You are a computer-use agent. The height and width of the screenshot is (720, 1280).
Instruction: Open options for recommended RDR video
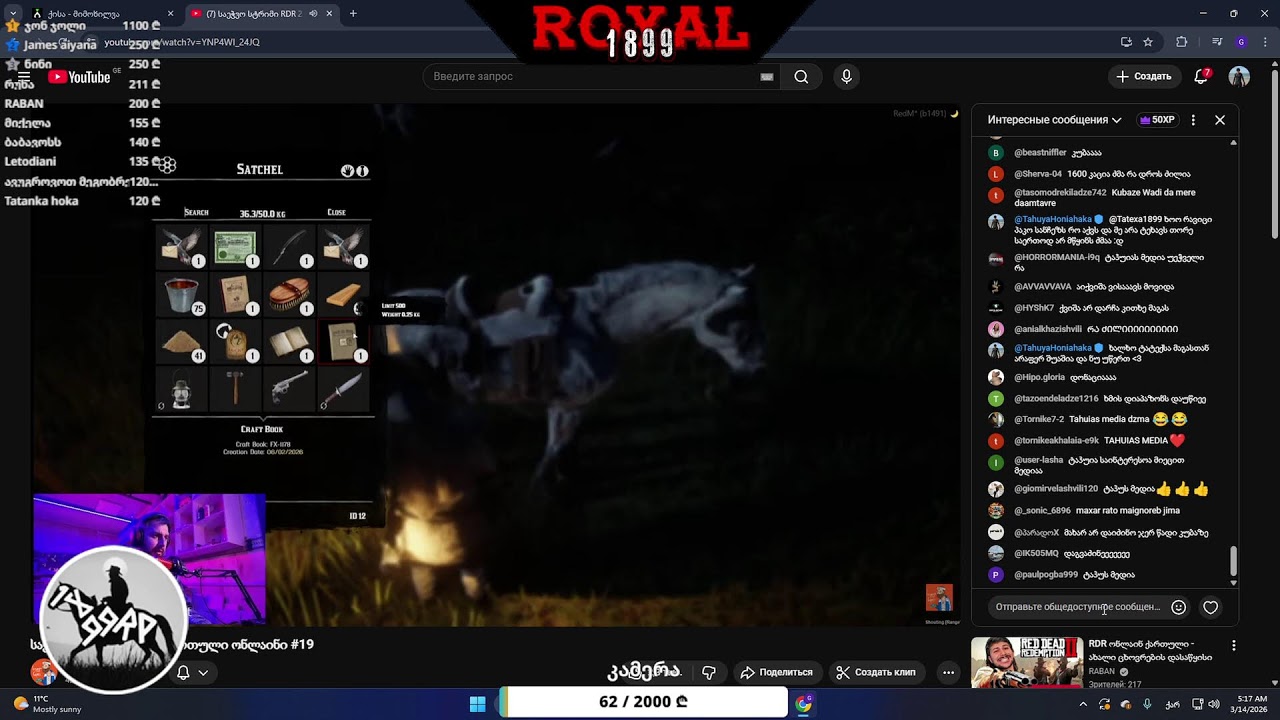(1234, 646)
